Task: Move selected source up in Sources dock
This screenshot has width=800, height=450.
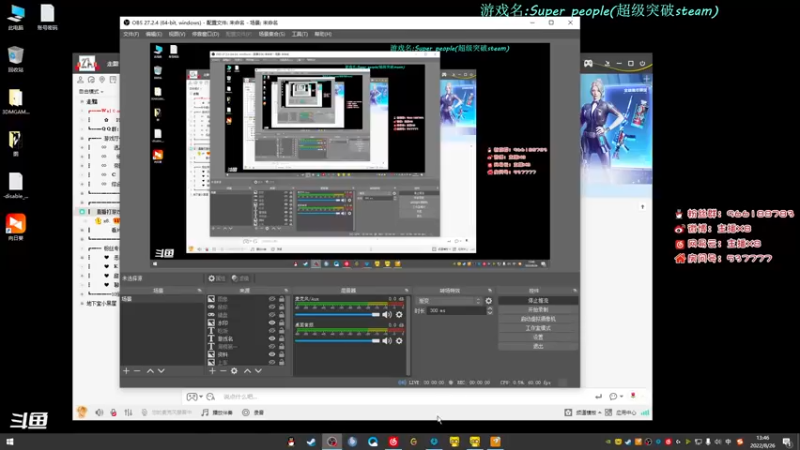Action: [x=247, y=371]
